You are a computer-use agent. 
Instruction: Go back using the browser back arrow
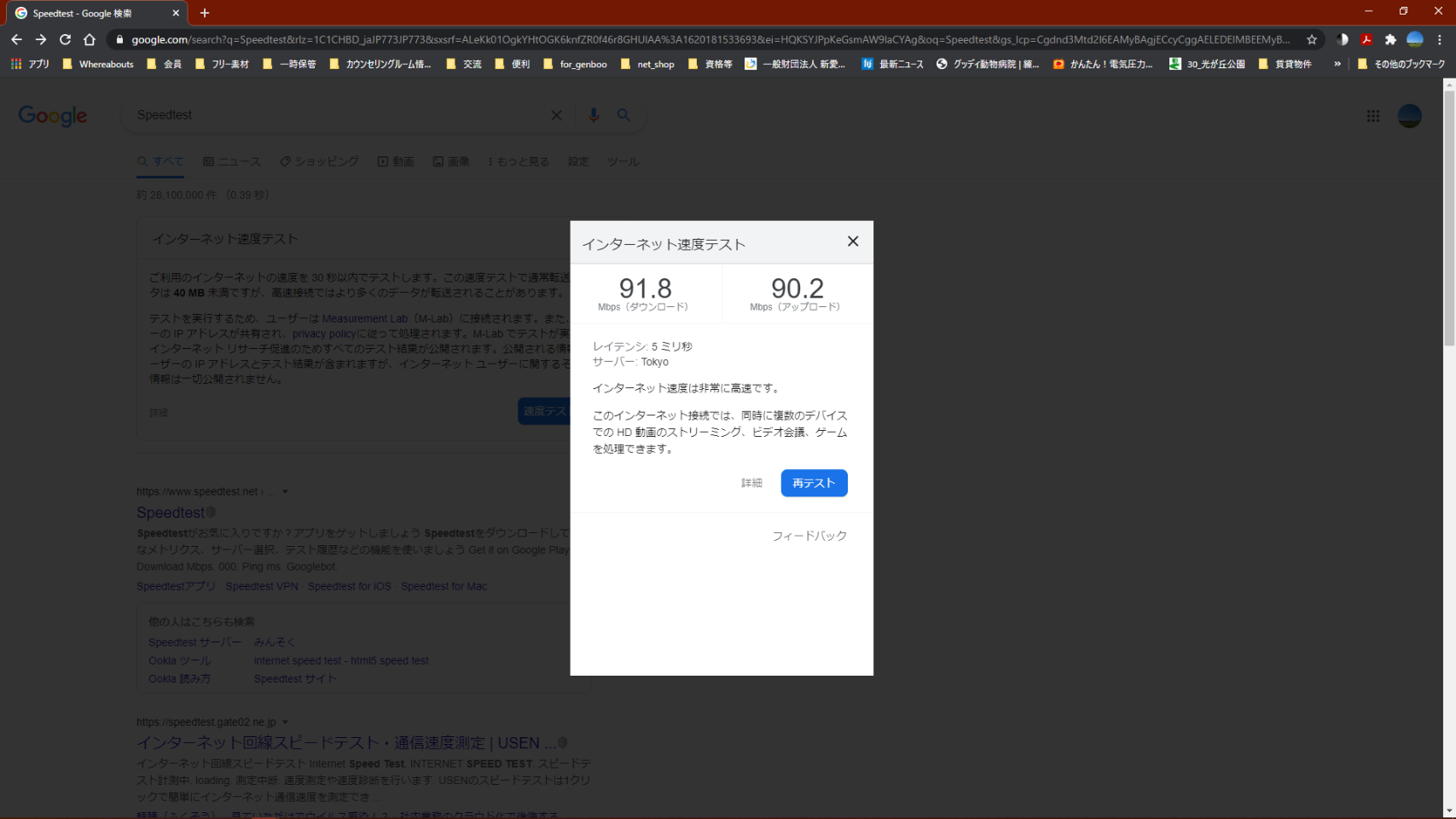click(x=16, y=39)
